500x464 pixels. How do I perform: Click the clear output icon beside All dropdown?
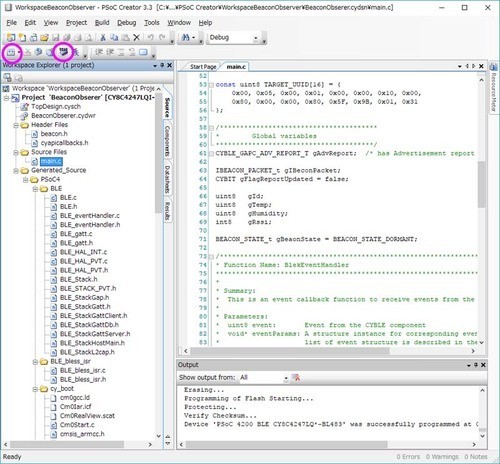[296, 377]
